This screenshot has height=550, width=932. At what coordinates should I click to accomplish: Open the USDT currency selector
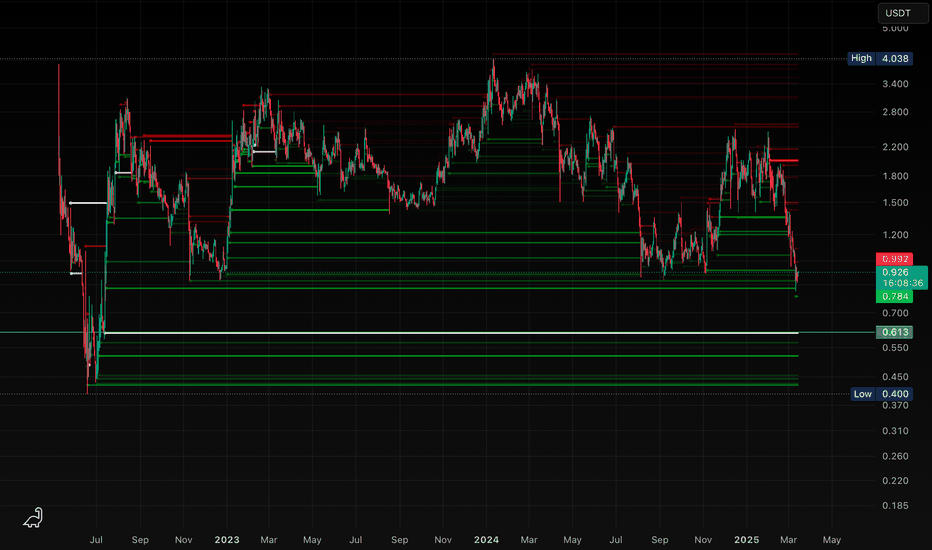pos(902,13)
